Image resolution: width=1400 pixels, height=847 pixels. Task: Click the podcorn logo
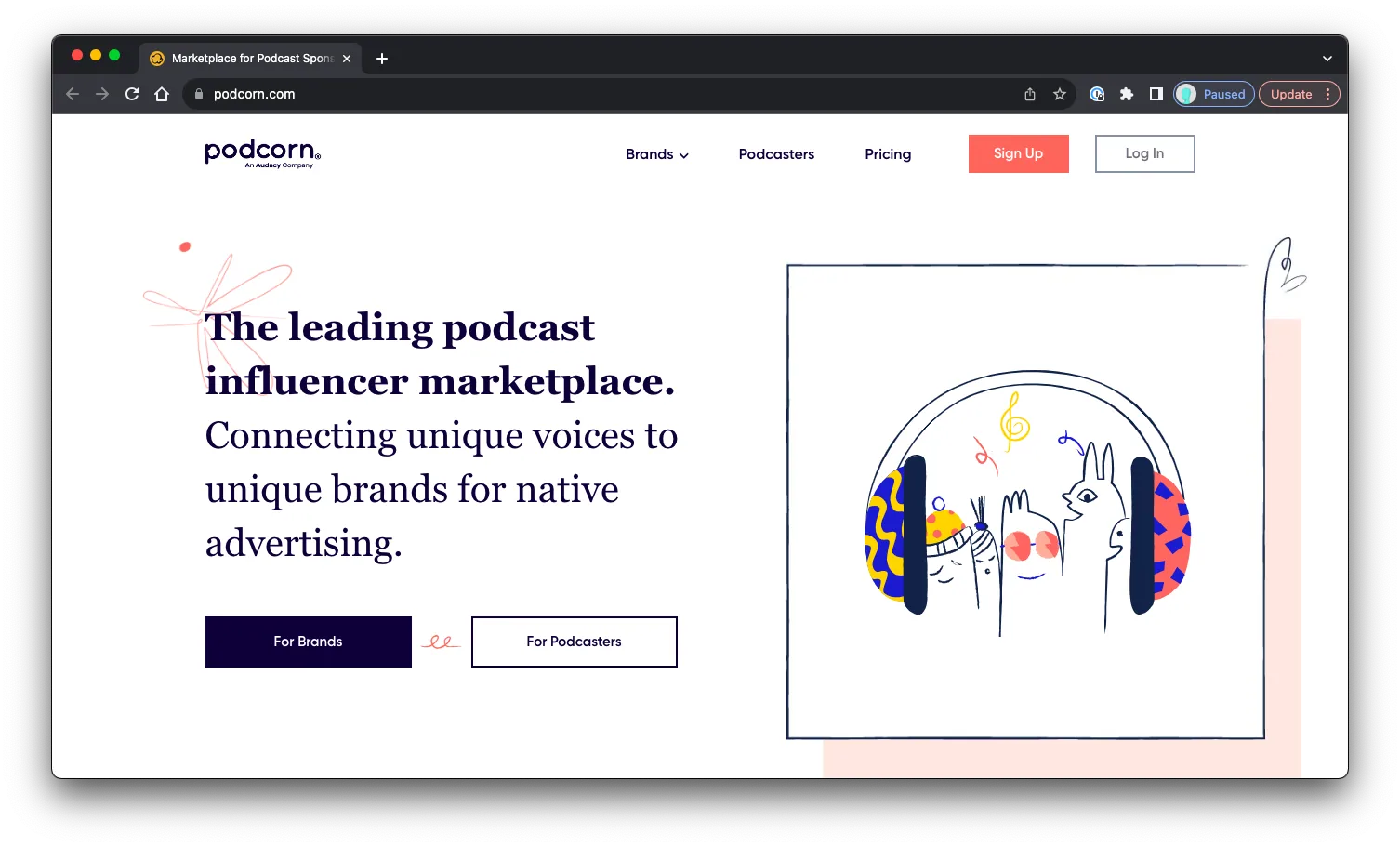263,153
